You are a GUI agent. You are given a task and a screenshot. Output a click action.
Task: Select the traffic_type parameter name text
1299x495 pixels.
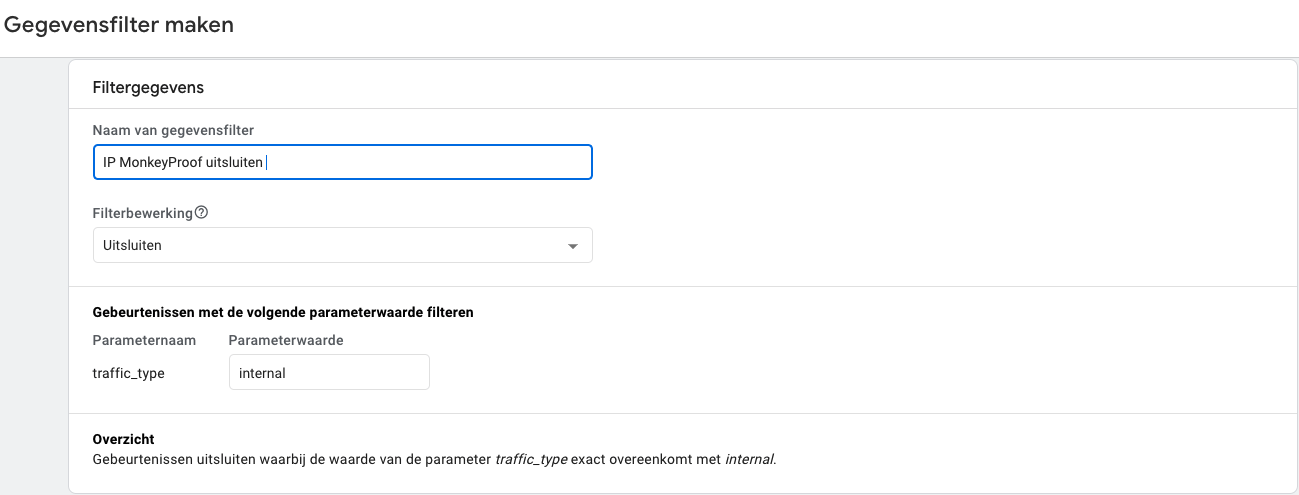pos(128,373)
